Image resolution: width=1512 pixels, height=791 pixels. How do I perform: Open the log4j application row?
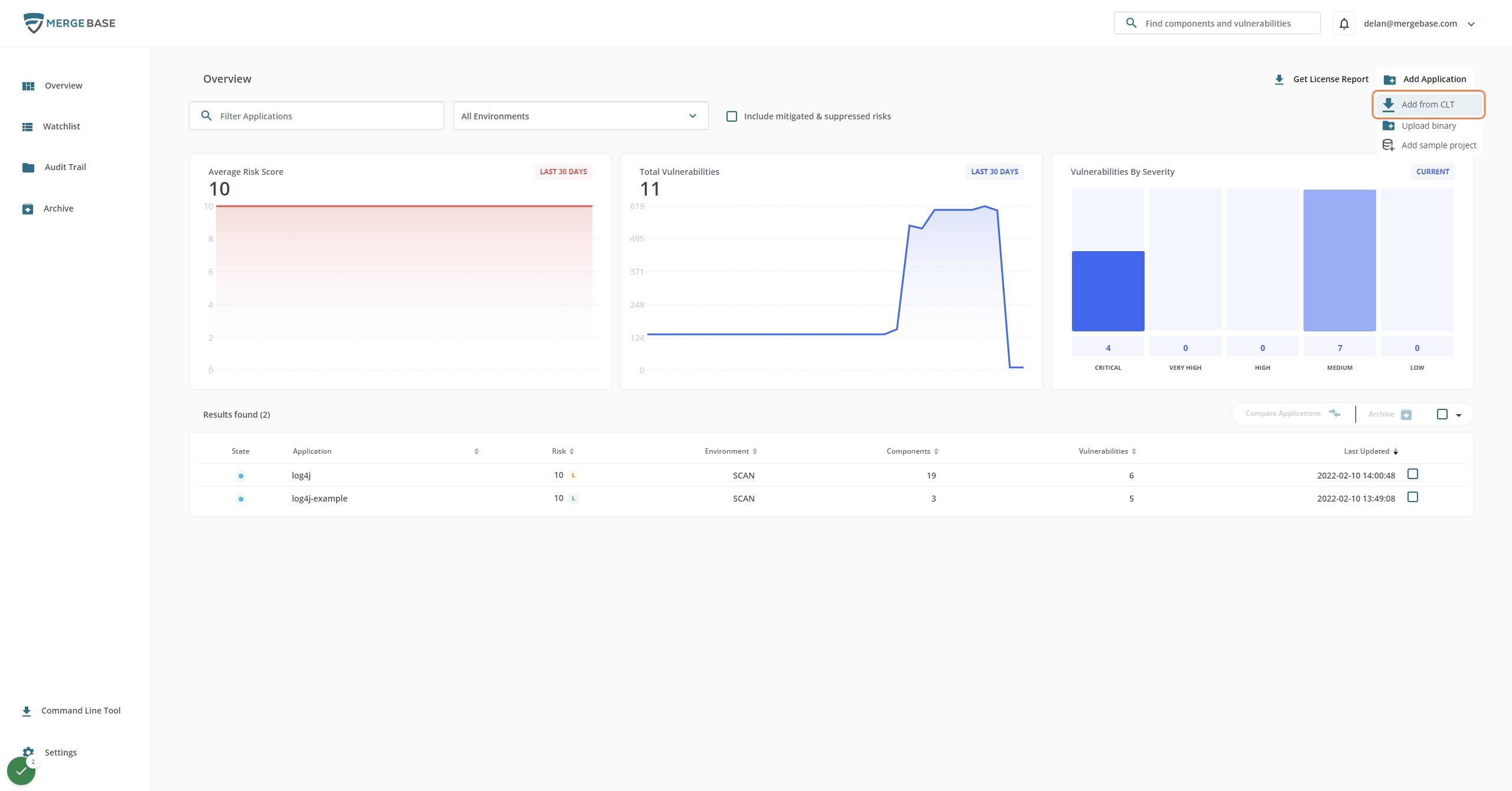pyautogui.click(x=831, y=475)
